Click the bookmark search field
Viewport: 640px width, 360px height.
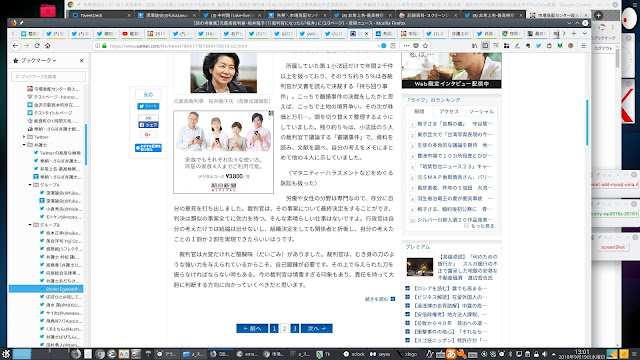pos(49,76)
